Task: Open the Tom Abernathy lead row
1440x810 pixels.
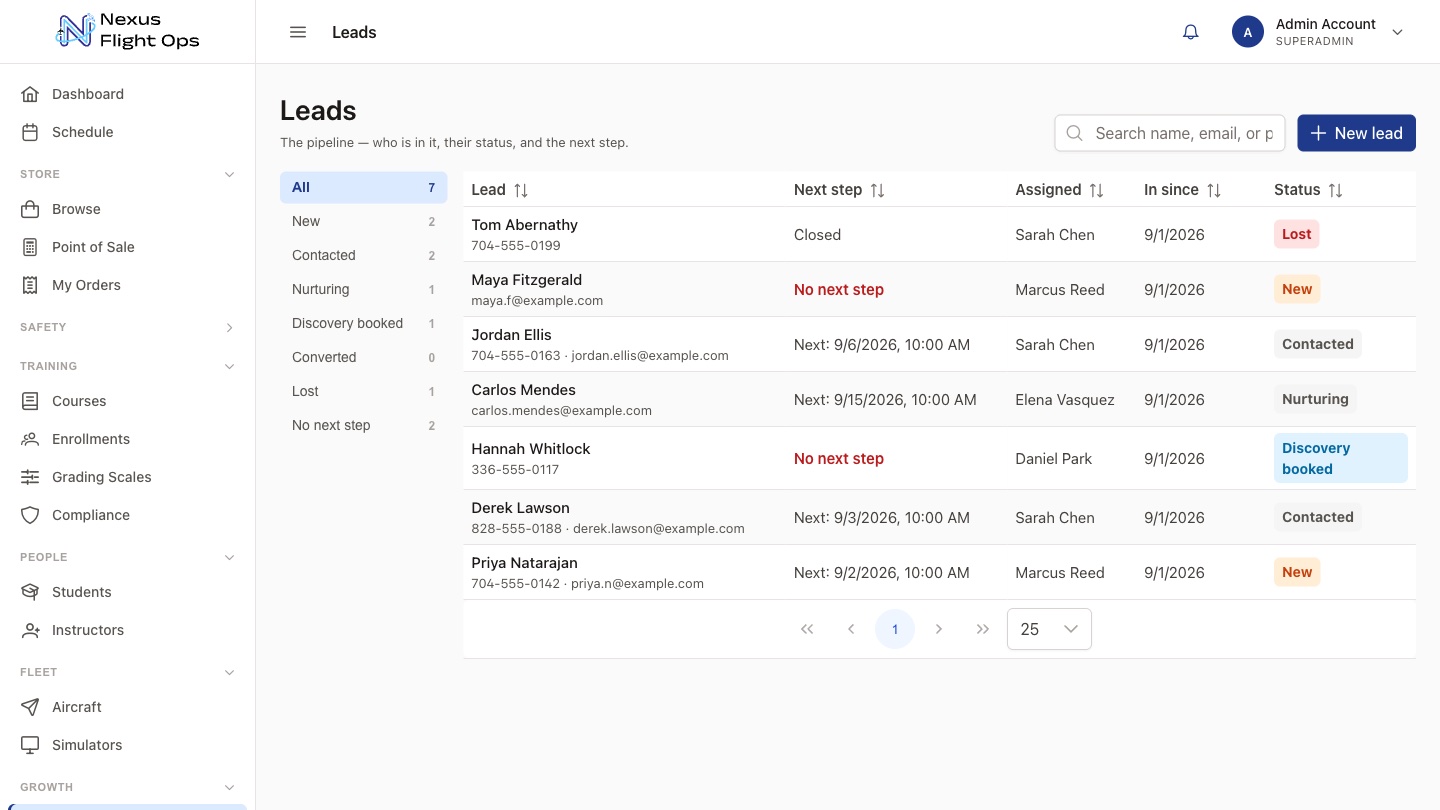Action: click(939, 235)
